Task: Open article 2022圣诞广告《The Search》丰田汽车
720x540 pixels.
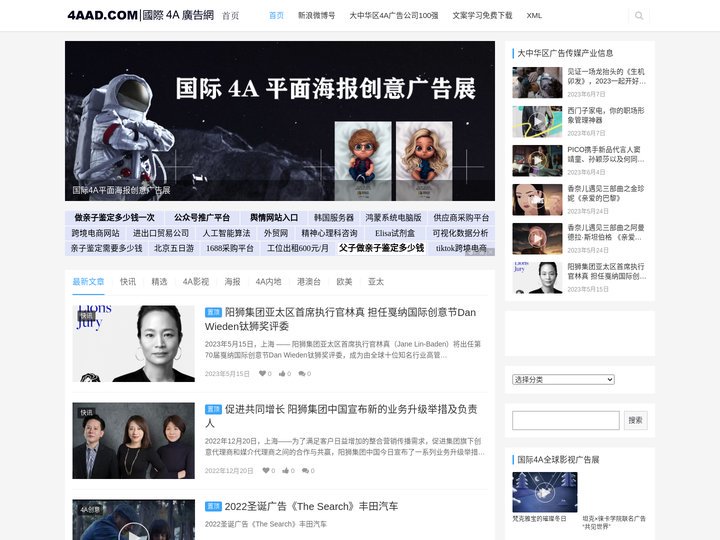Action: coord(311,506)
